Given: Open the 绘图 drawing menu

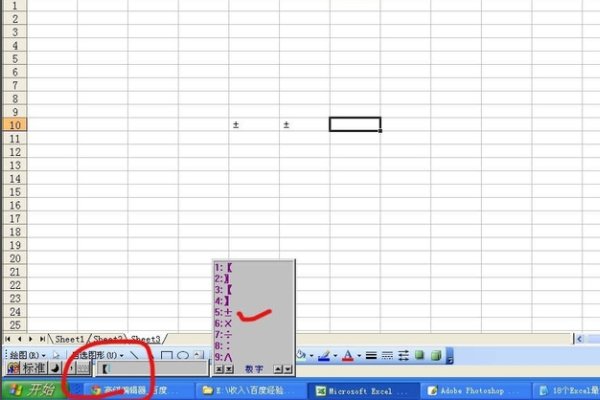Looking at the screenshot, I should (x=22, y=355).
